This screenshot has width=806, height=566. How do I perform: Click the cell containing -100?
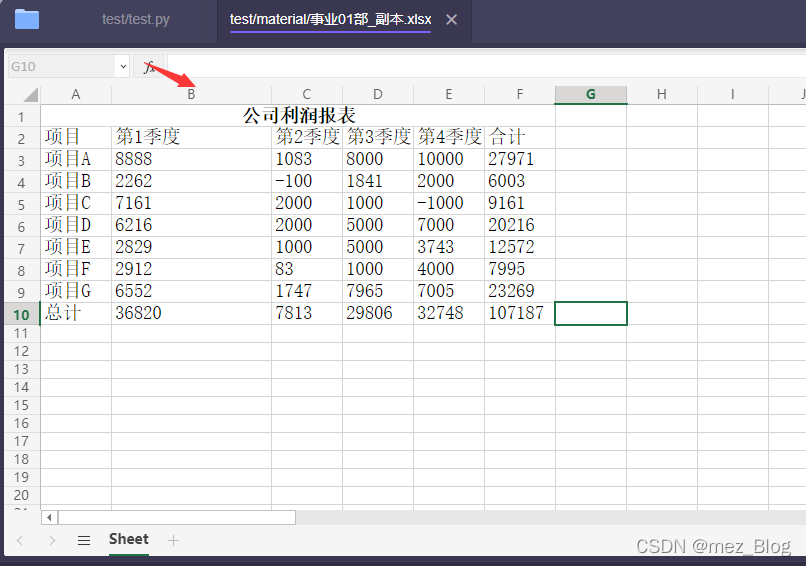coord(307,181)
